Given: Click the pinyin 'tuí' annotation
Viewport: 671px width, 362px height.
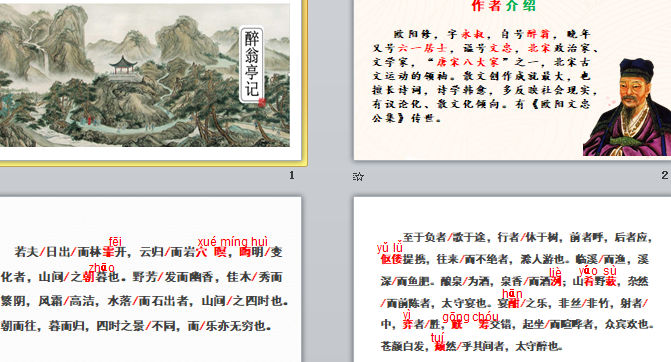Looking at the screenshot, I should pyautogui.click(x=437, y=338).
